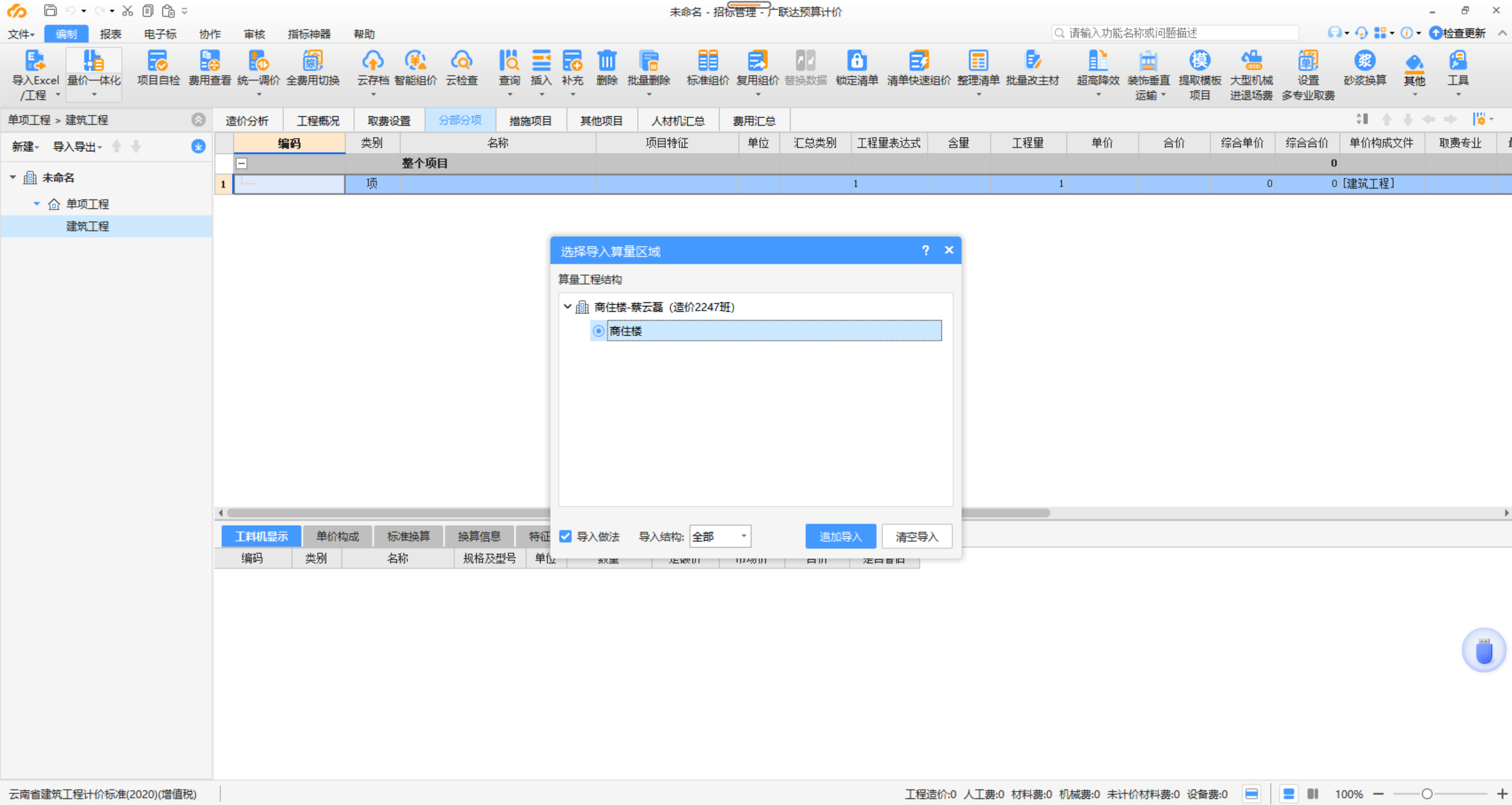
Task: Switch to the 单价构成 bottom tab
Action: (x=337, y=536)
